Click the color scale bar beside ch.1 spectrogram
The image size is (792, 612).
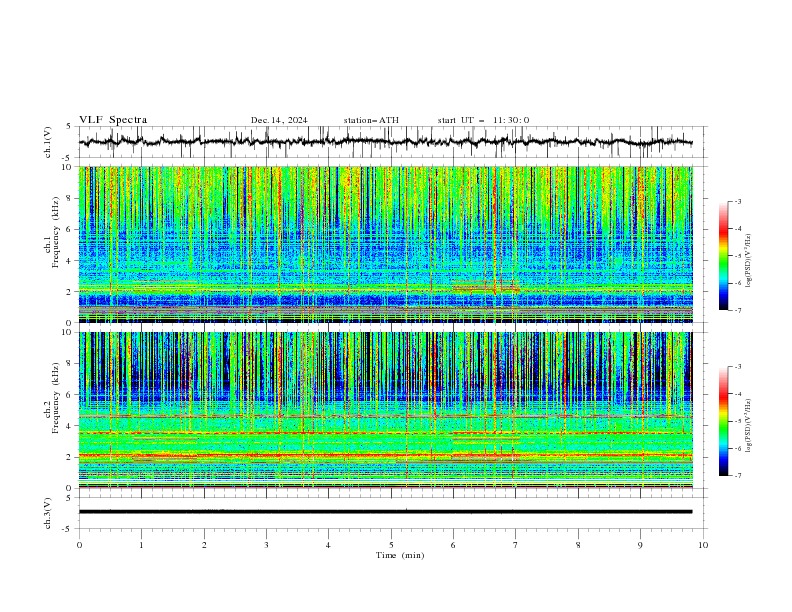click(x=724, y=256)
